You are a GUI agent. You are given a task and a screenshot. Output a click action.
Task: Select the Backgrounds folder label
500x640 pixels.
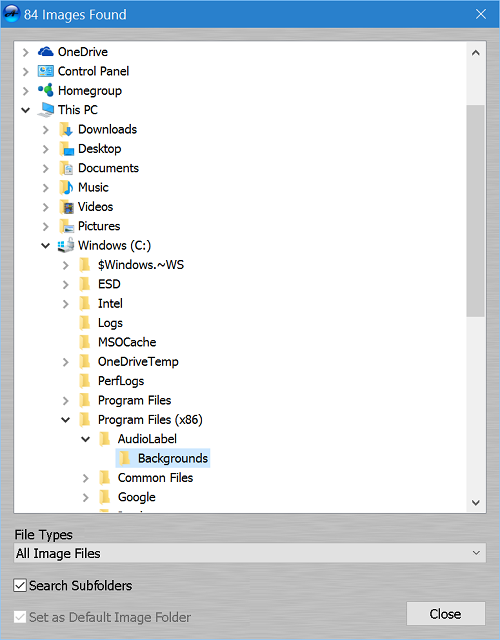[x=173, y=458]
